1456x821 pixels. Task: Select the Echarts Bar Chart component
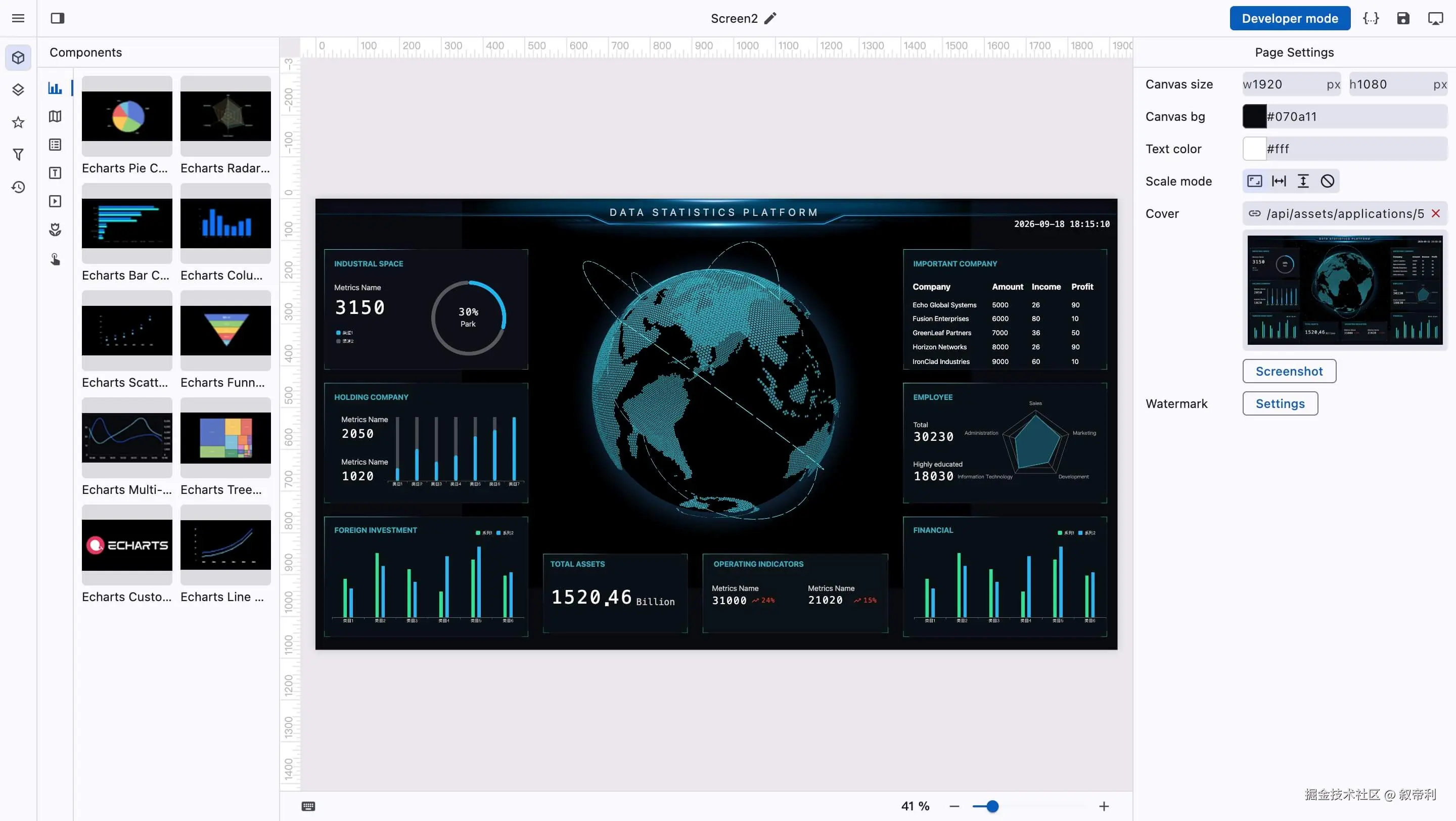pos(127,233)
